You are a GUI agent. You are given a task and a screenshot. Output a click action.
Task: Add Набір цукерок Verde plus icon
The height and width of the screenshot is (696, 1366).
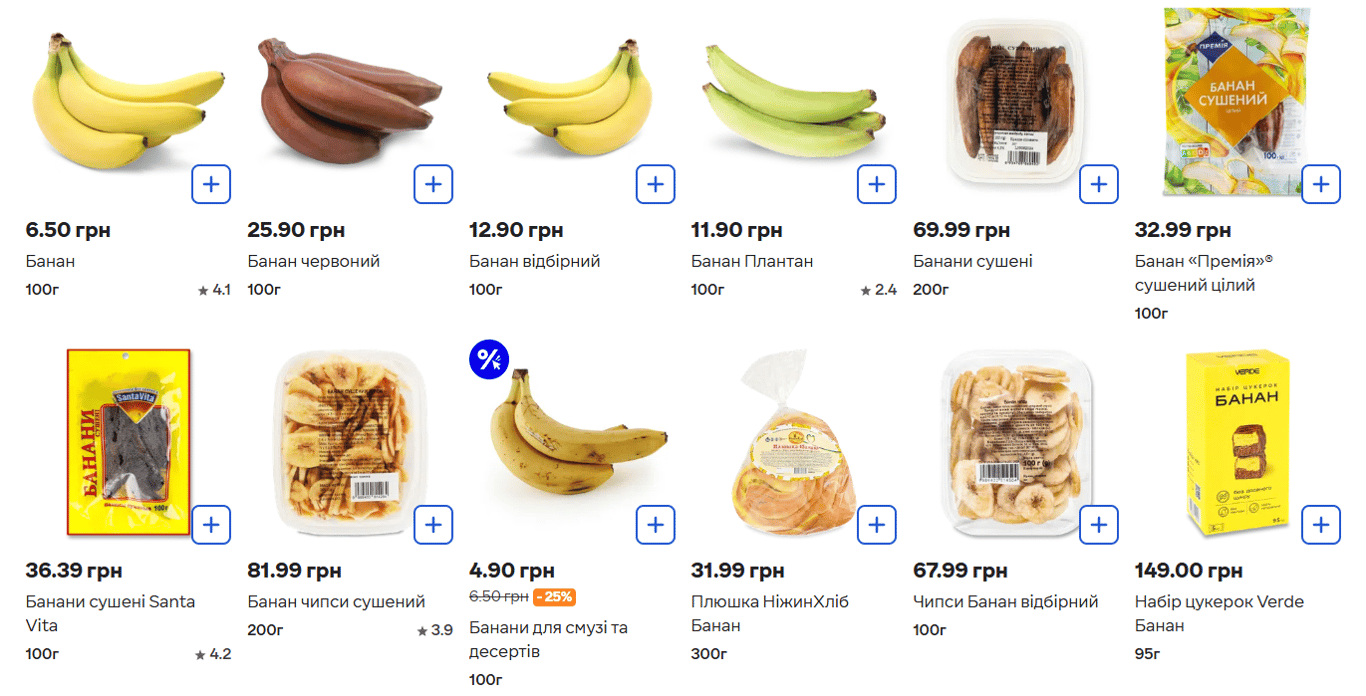1321,525
